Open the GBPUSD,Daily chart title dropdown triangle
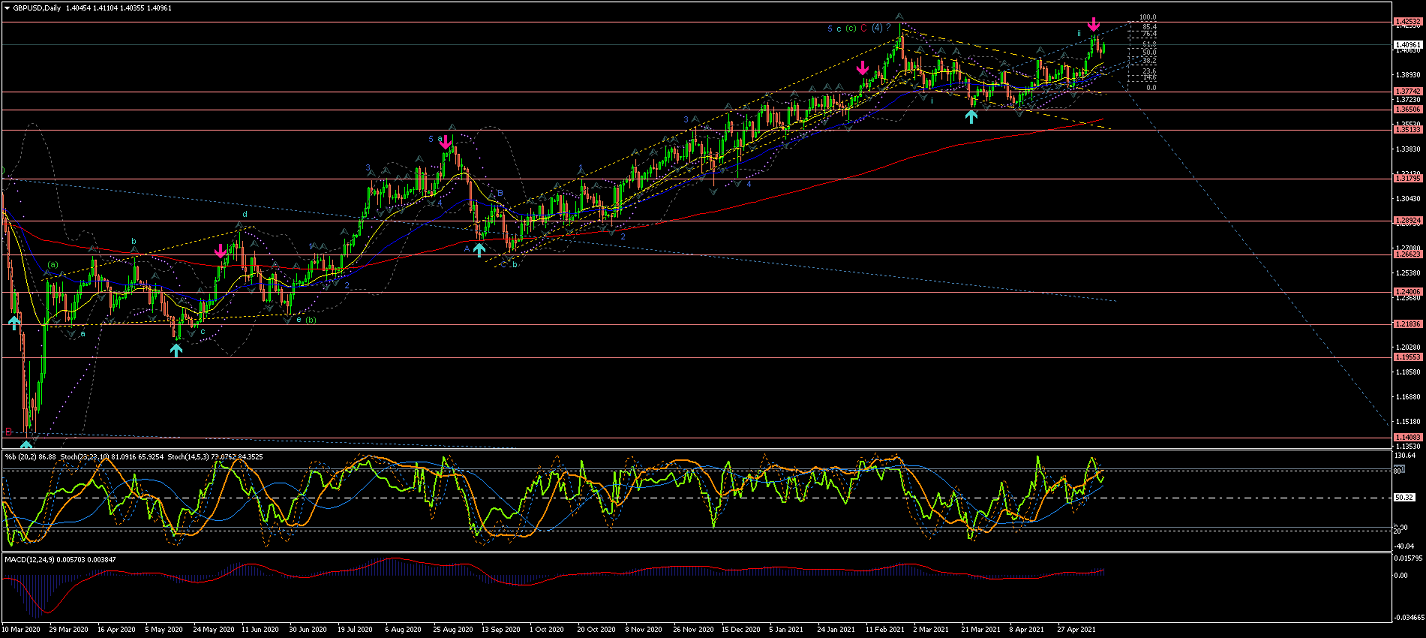This screenshot has width=1426, height=638. [7, 8]
